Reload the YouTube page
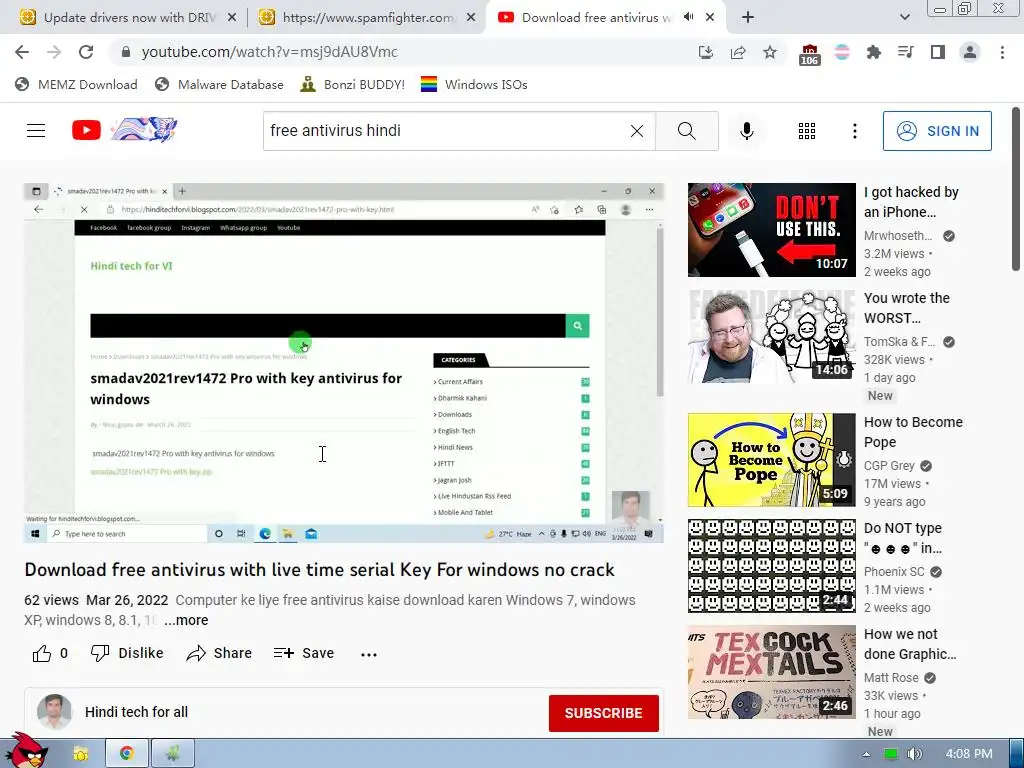Image resolution: width=1024 pixels, height=768 pixels. [x=86, y=52]
